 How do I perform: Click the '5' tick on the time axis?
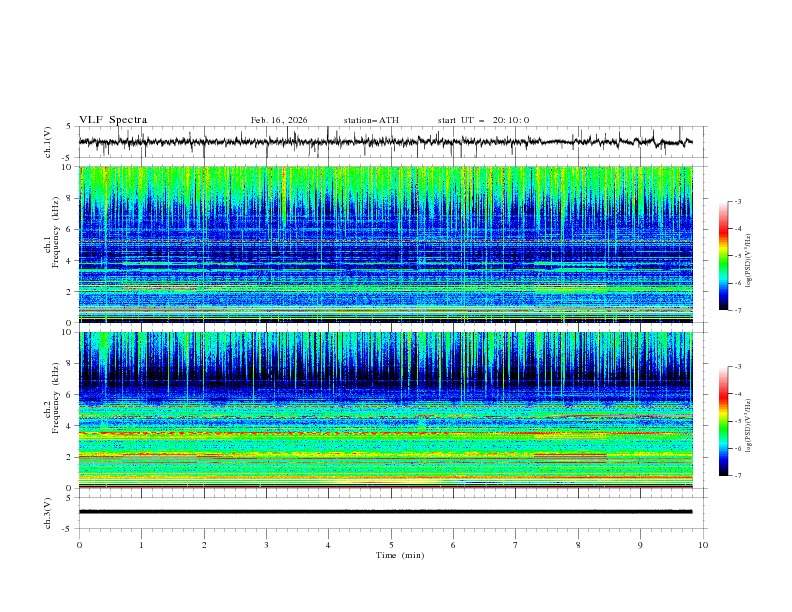point(391,545)
